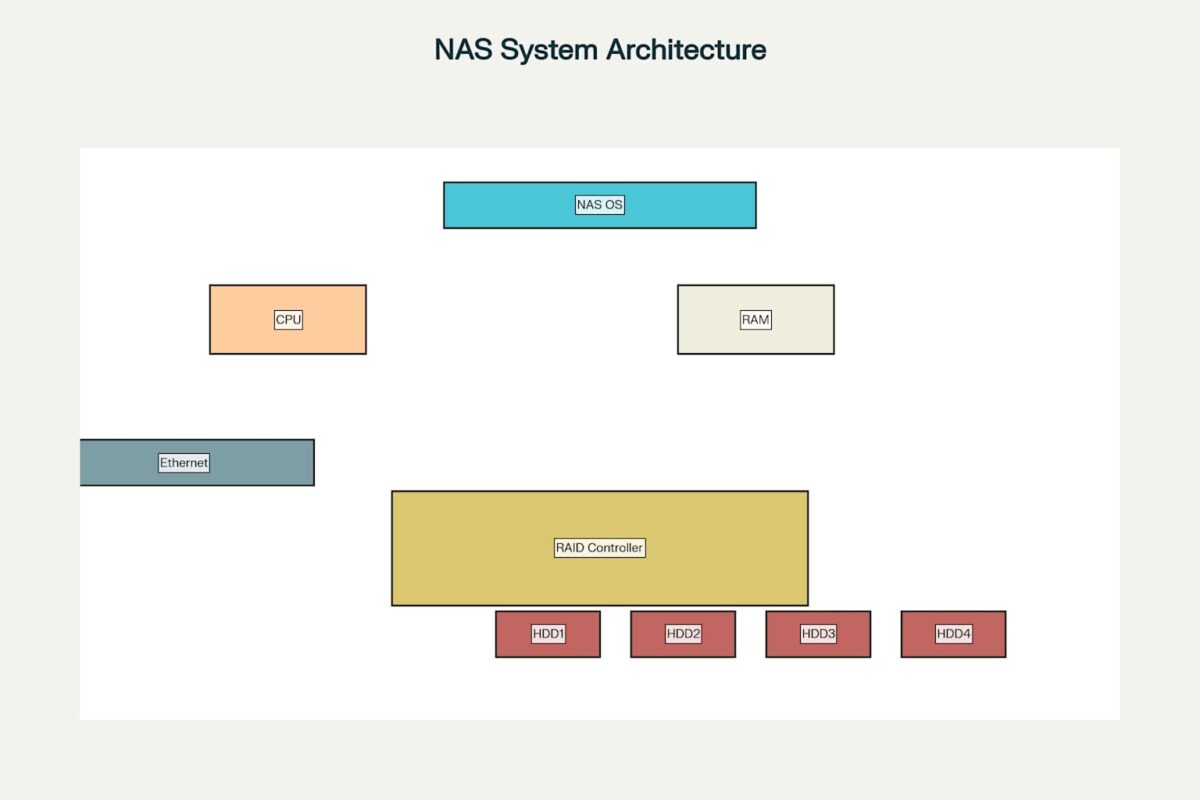The width and height of the screenshot is (1200, 800).
Task: Click the HDD4 drive box
Action: [953, 634]
